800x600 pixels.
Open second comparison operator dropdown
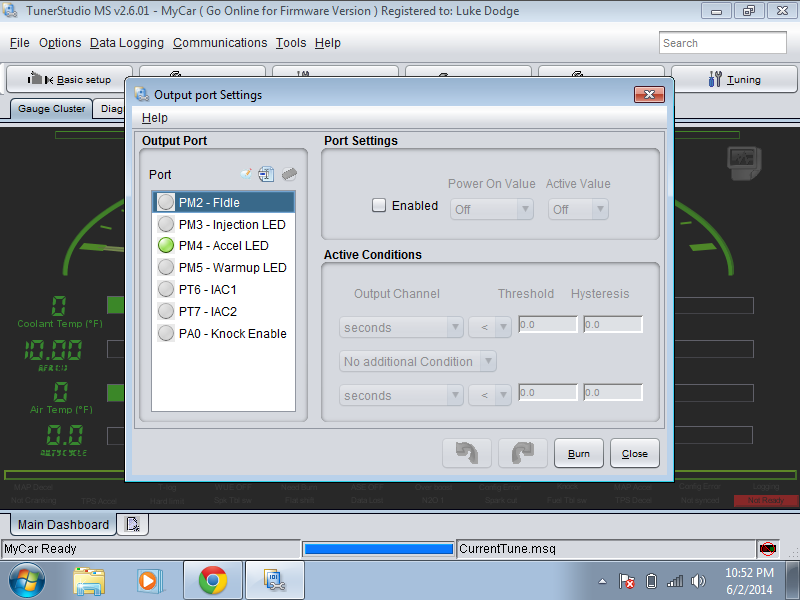(x=490, y=395)
